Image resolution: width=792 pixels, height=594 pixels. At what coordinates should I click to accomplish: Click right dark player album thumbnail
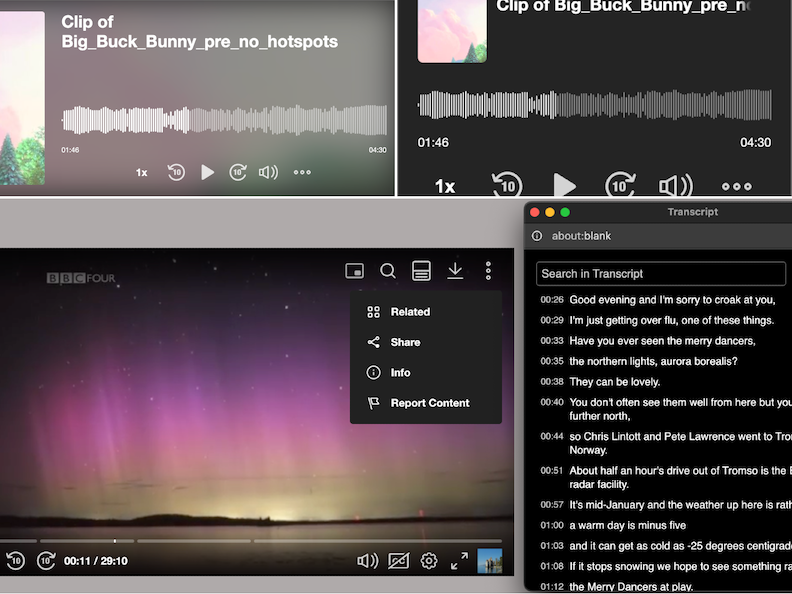click(452, 31)
